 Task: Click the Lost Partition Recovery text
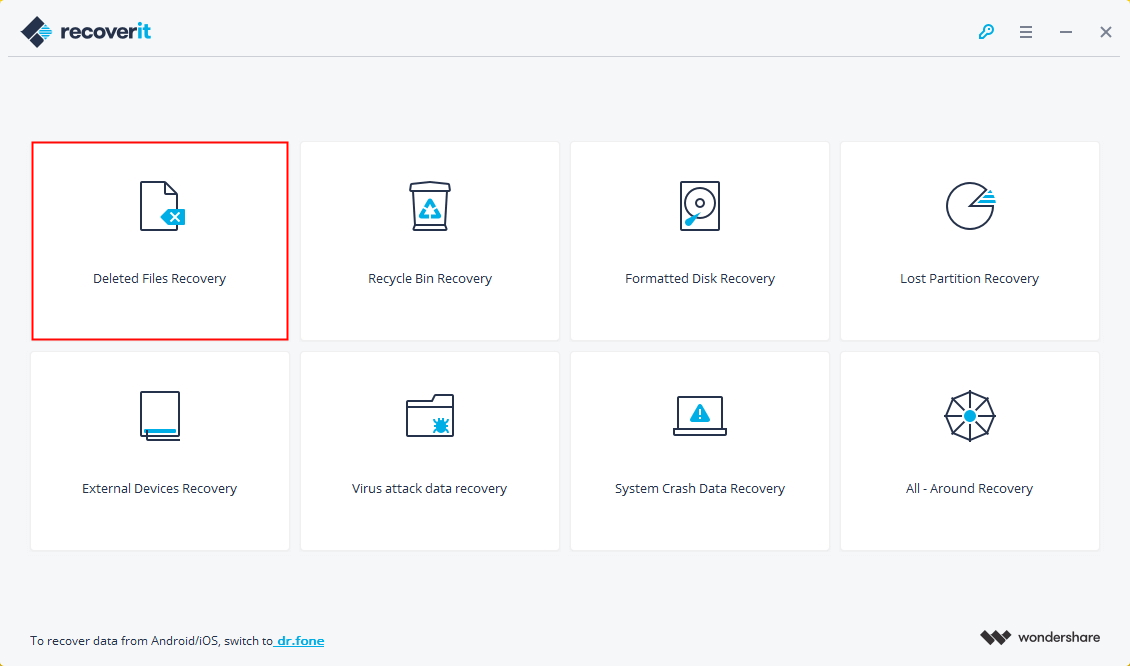pyautogui.click(x=969, y=278)
